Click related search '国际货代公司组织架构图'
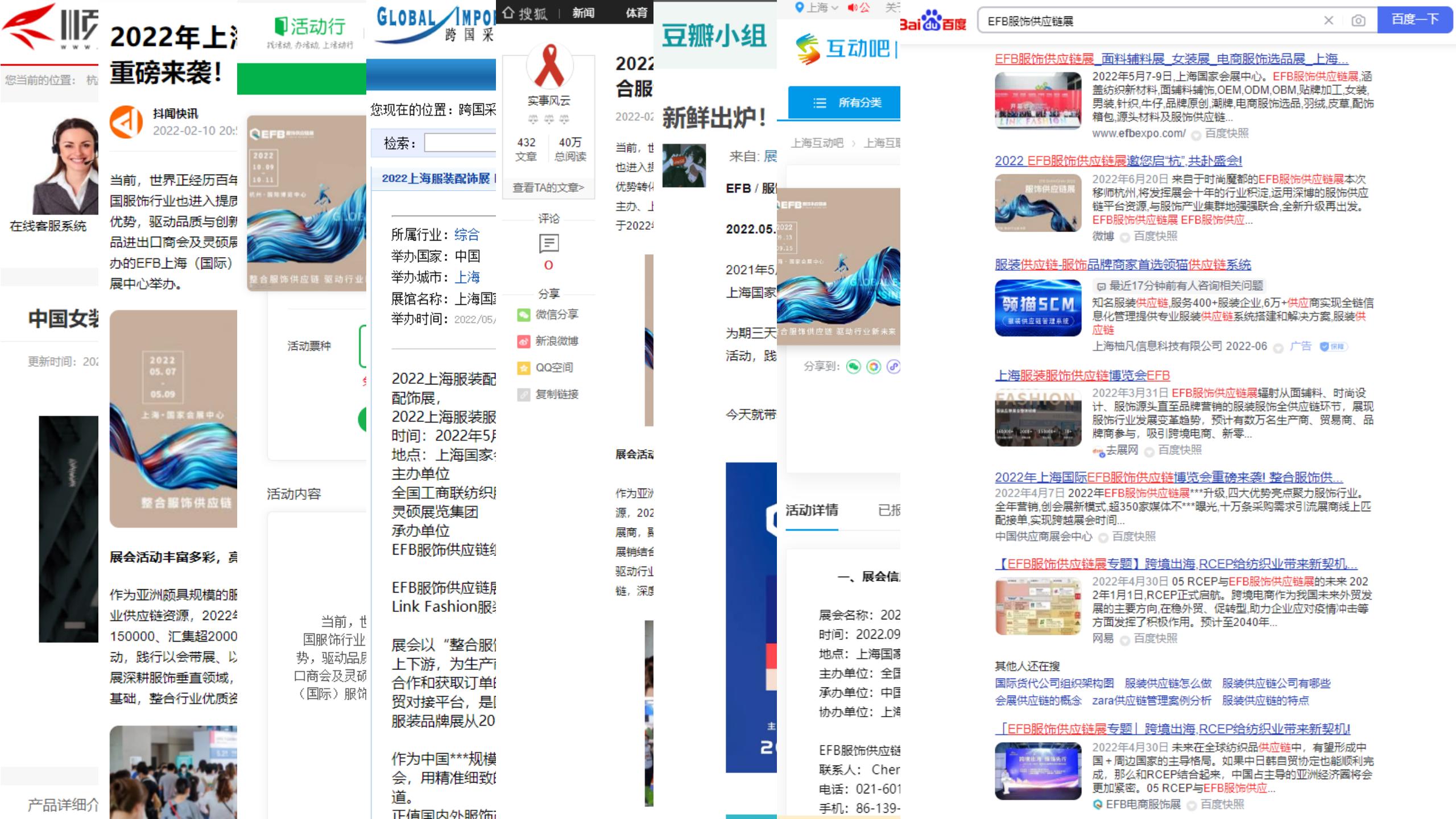This screenshot has width=1456, height=819. (x=1054, y=683)
